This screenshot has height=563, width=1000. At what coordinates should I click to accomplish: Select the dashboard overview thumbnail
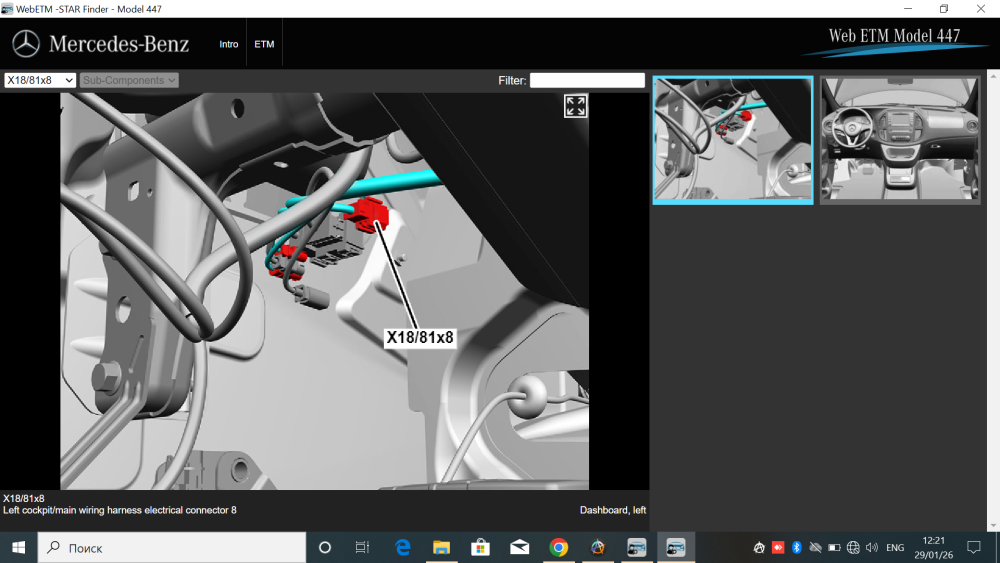[x=900, y=140]
